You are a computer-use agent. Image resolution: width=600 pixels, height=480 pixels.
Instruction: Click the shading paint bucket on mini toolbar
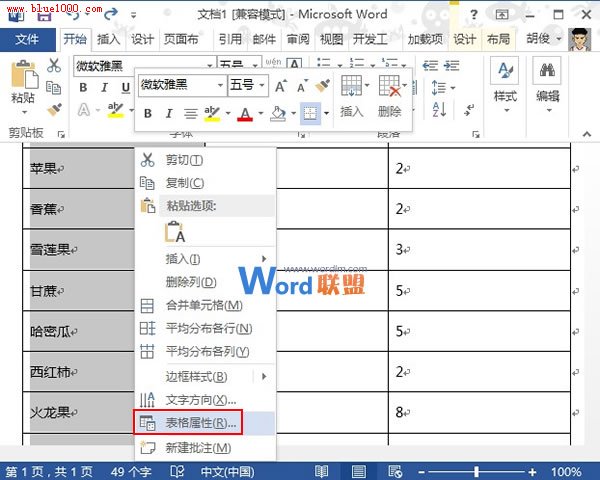point(278,113)
